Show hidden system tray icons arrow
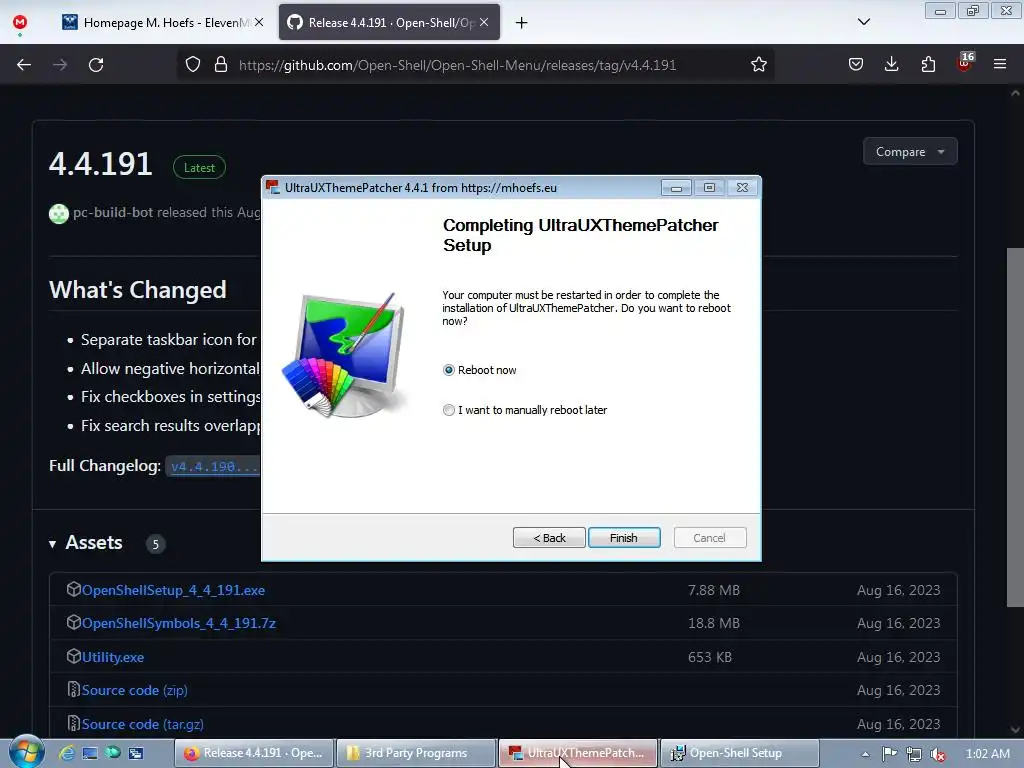 coord(865,754)
